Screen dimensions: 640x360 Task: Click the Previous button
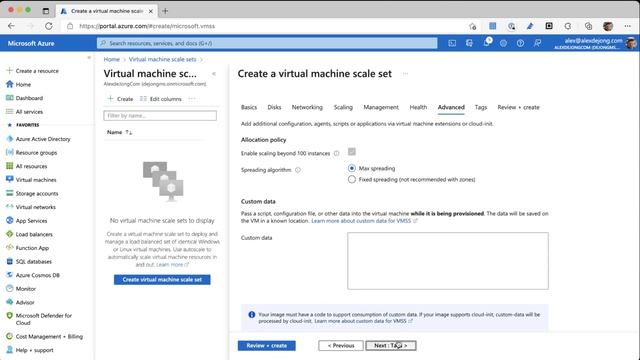341,345
